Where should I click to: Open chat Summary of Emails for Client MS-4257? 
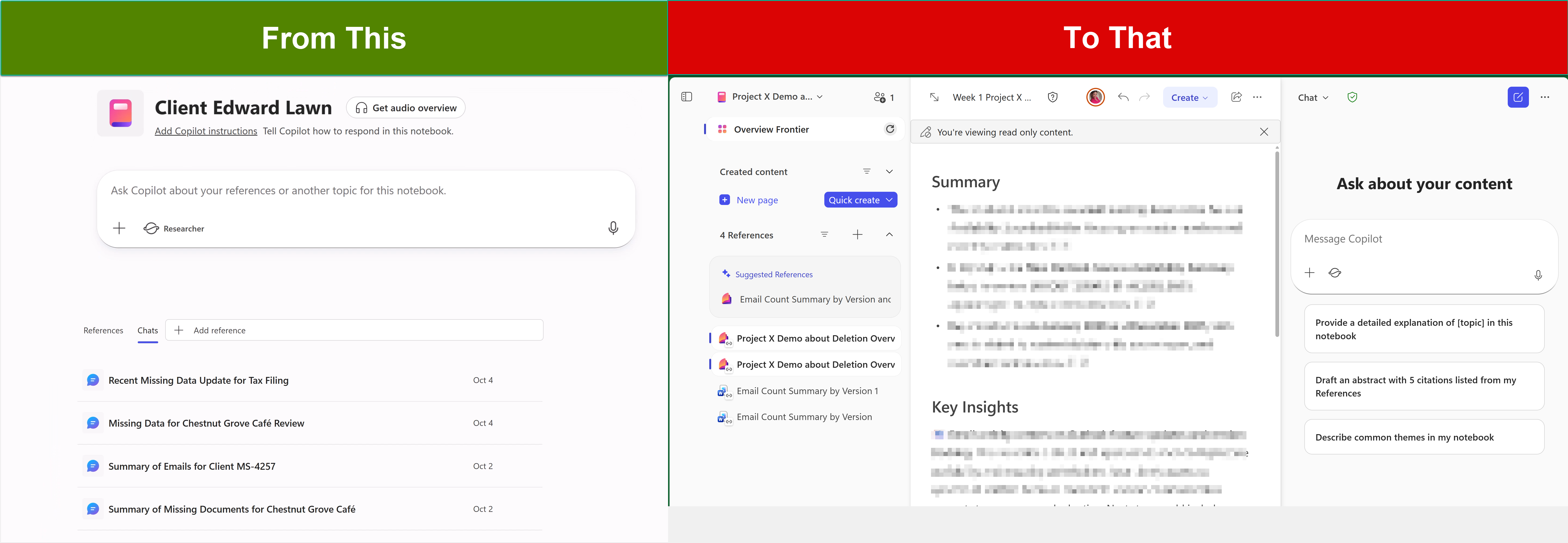(x=310, y=466)
